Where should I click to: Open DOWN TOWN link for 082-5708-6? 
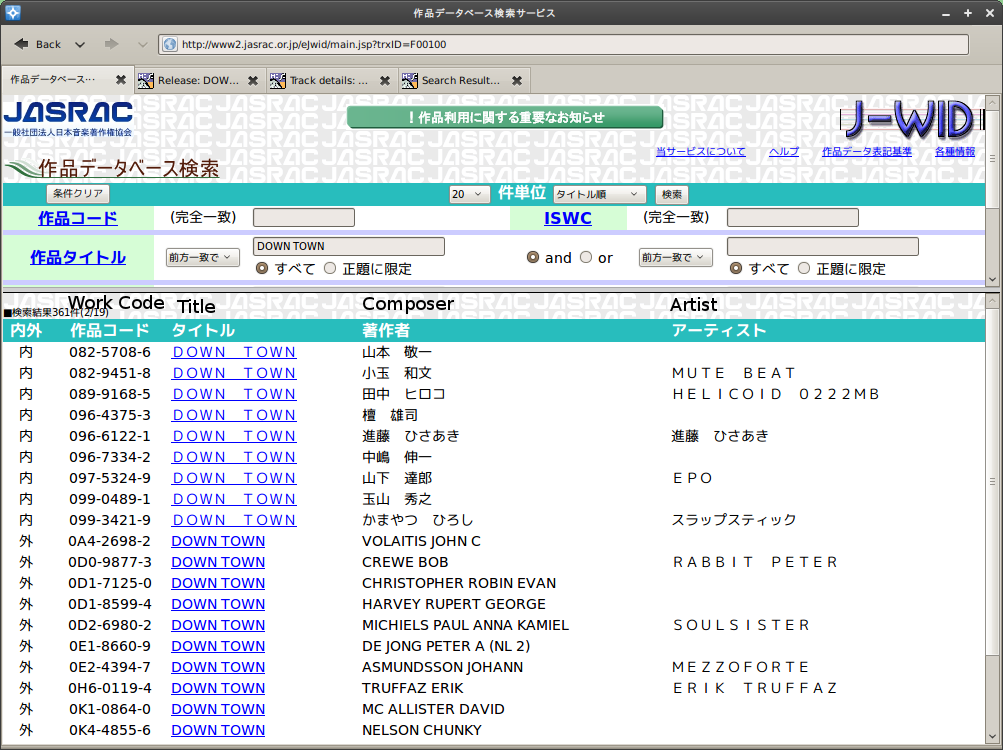tap(234, 352)
